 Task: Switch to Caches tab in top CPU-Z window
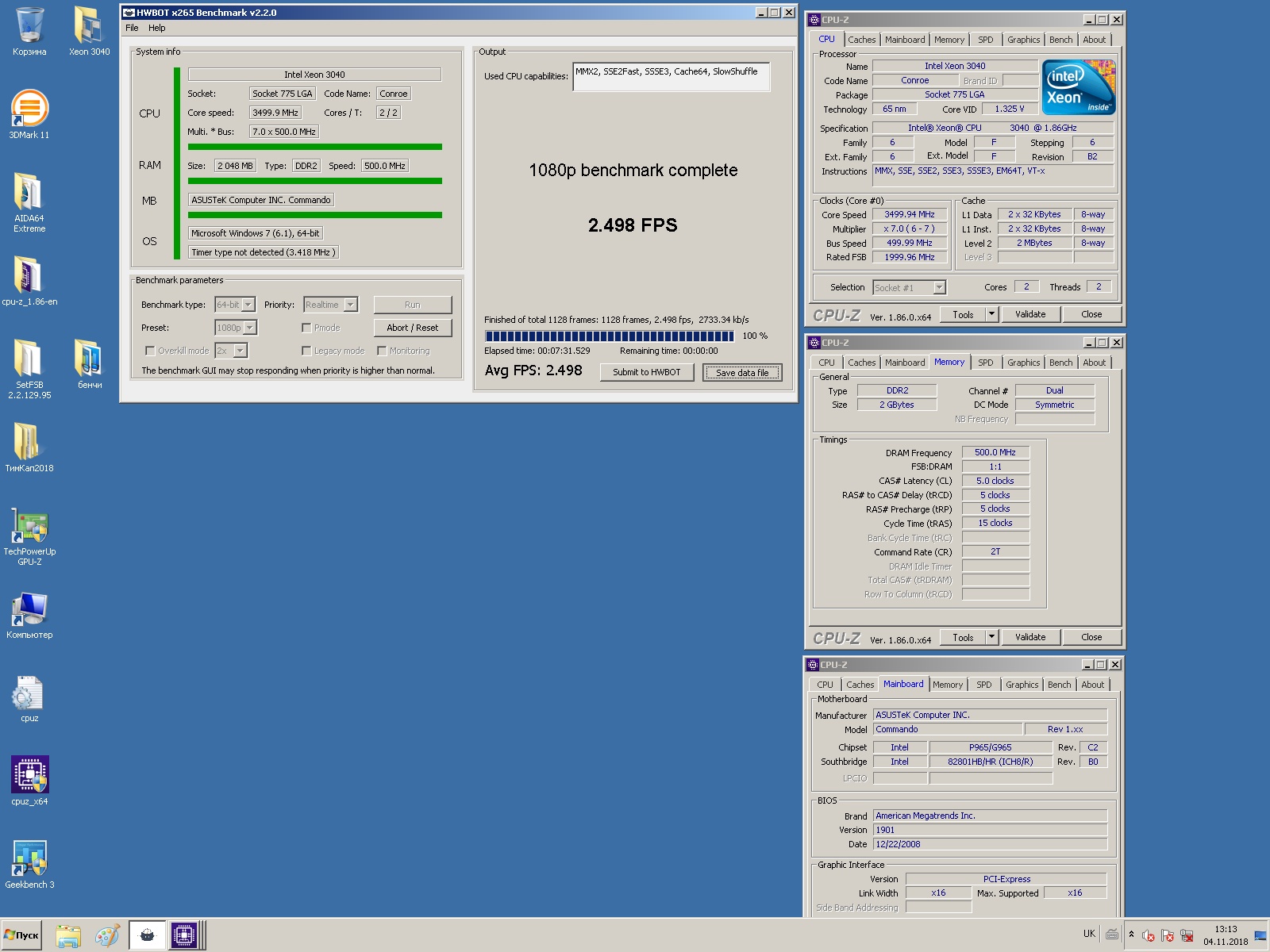[861, 40]
